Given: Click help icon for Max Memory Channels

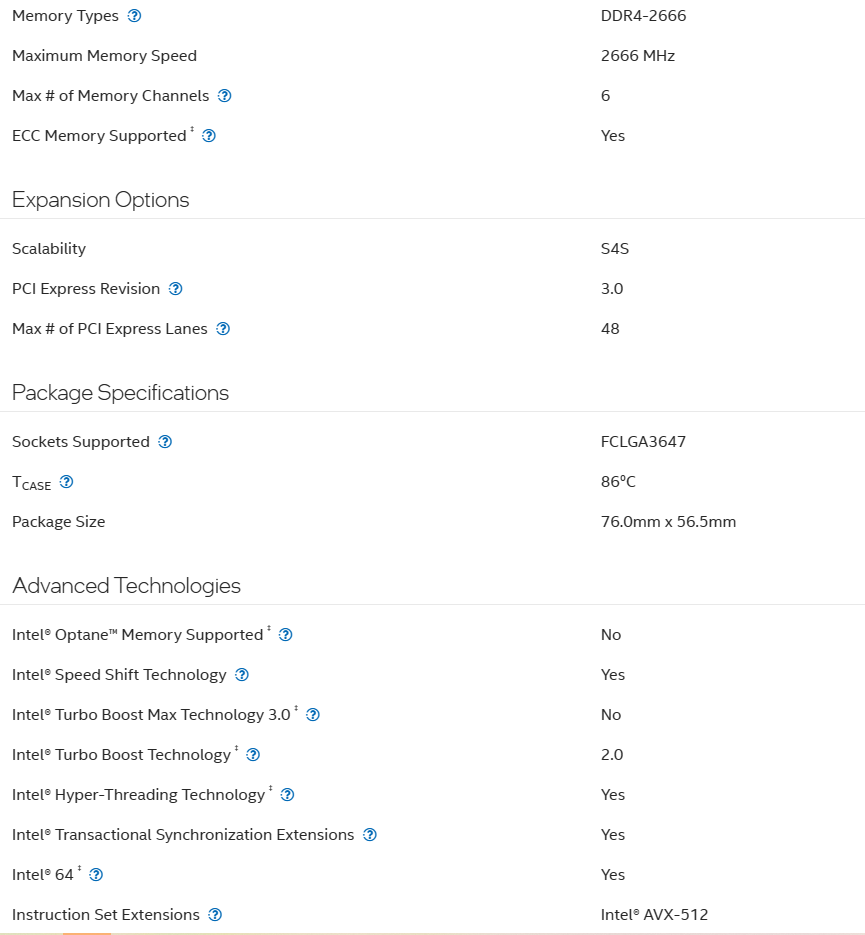Looking at the screenshot, I should pyautogui.click(x=225, y=96).
